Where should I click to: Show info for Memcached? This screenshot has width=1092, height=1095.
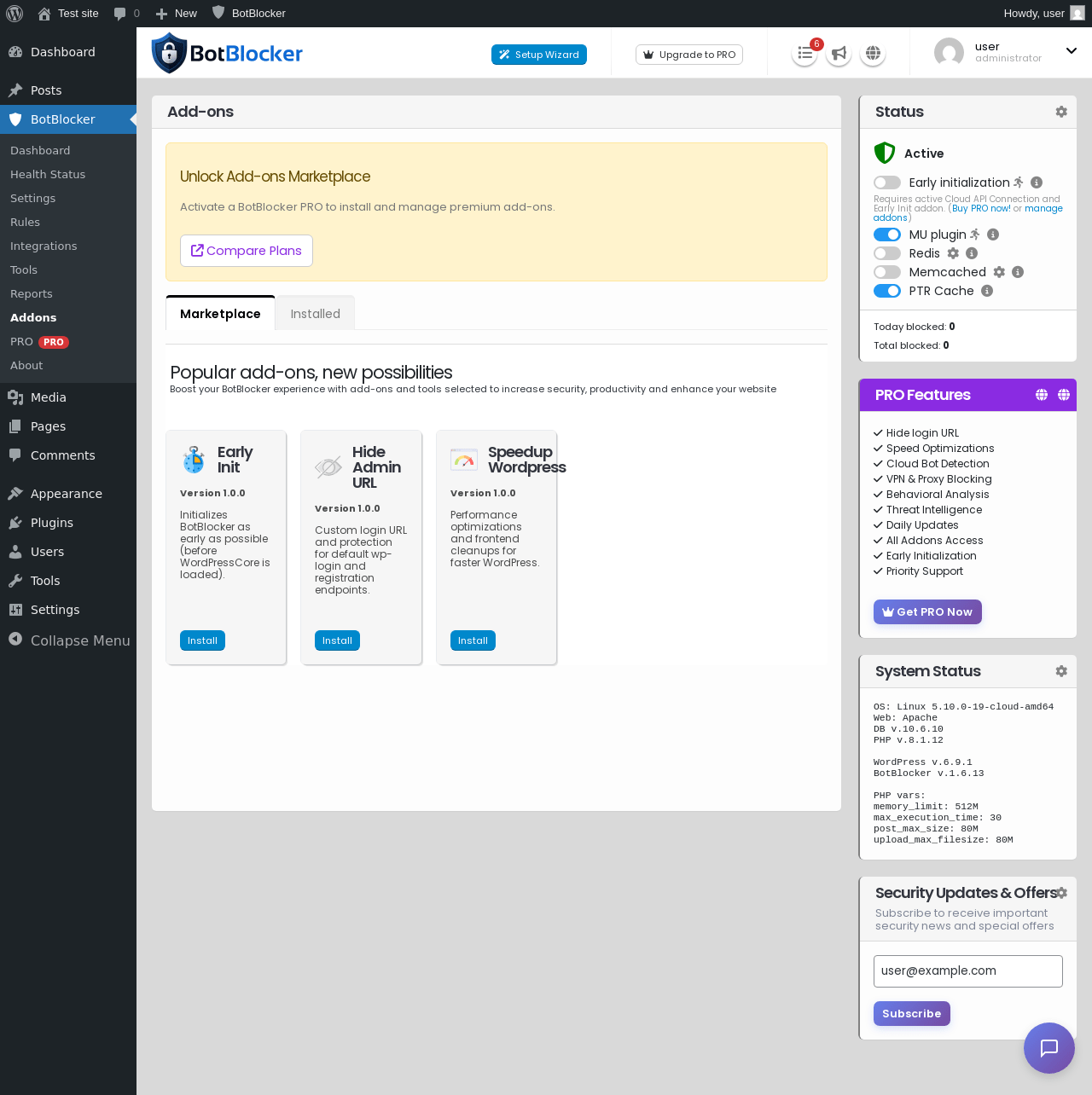click(x=1018, y=272)
